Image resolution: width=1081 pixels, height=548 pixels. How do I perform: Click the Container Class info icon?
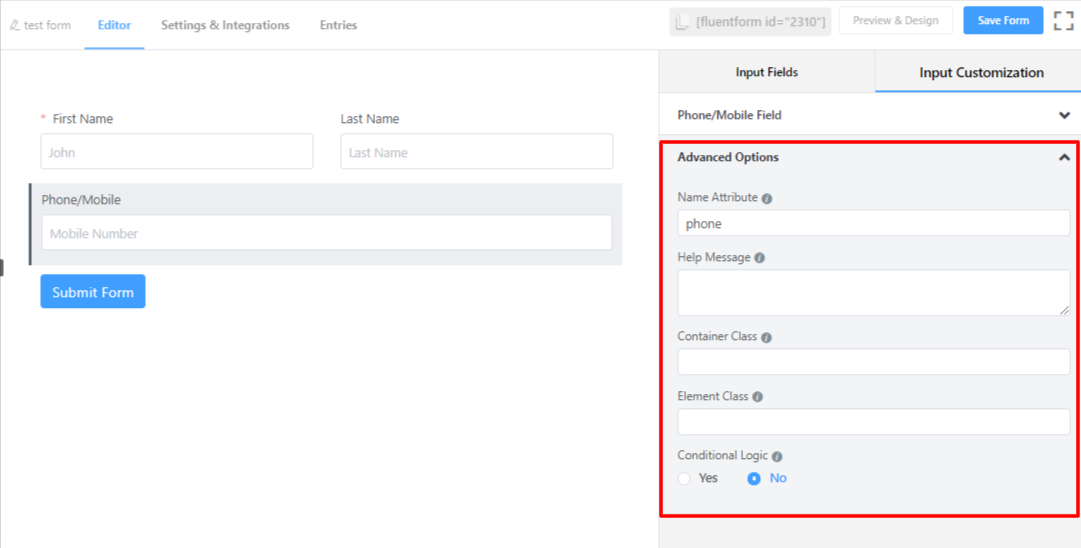point(766,338)
